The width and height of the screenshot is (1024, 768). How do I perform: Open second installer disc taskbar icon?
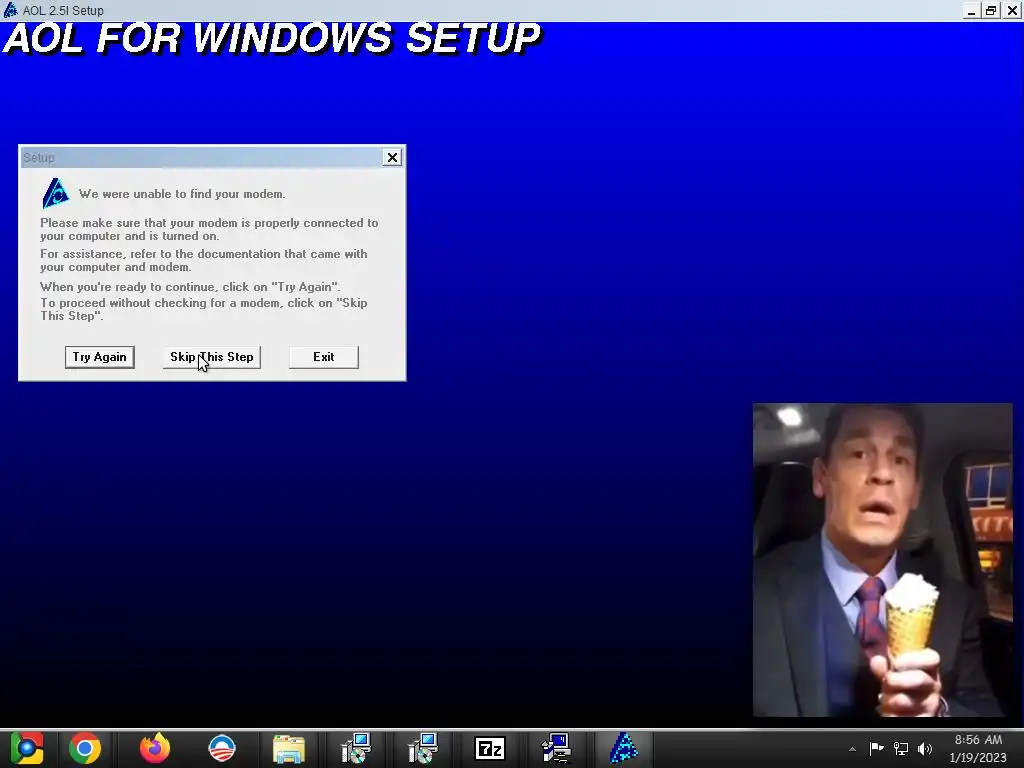[x=423, y=748]
